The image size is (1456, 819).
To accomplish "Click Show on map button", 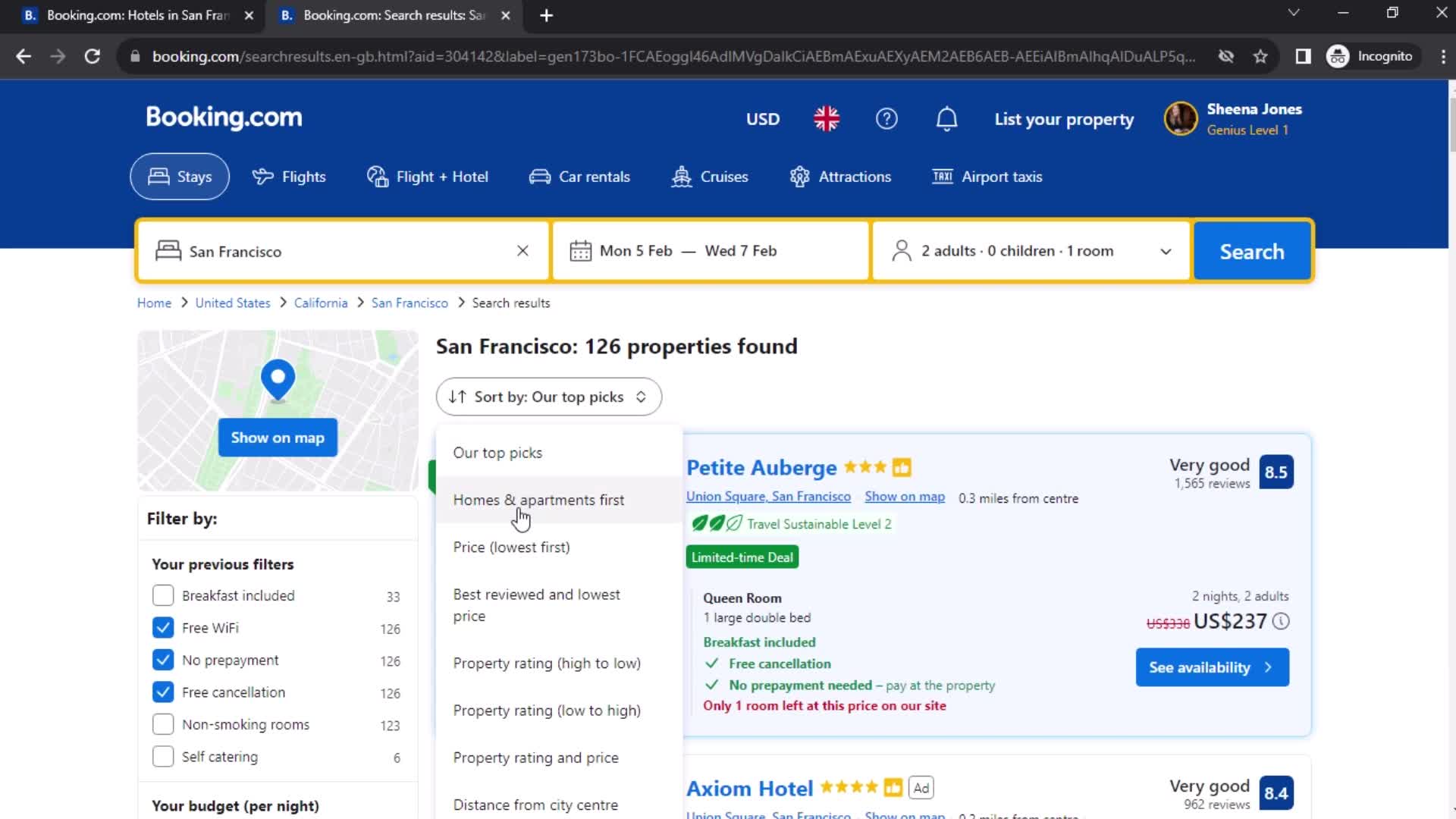I will [x=278, y=438].
